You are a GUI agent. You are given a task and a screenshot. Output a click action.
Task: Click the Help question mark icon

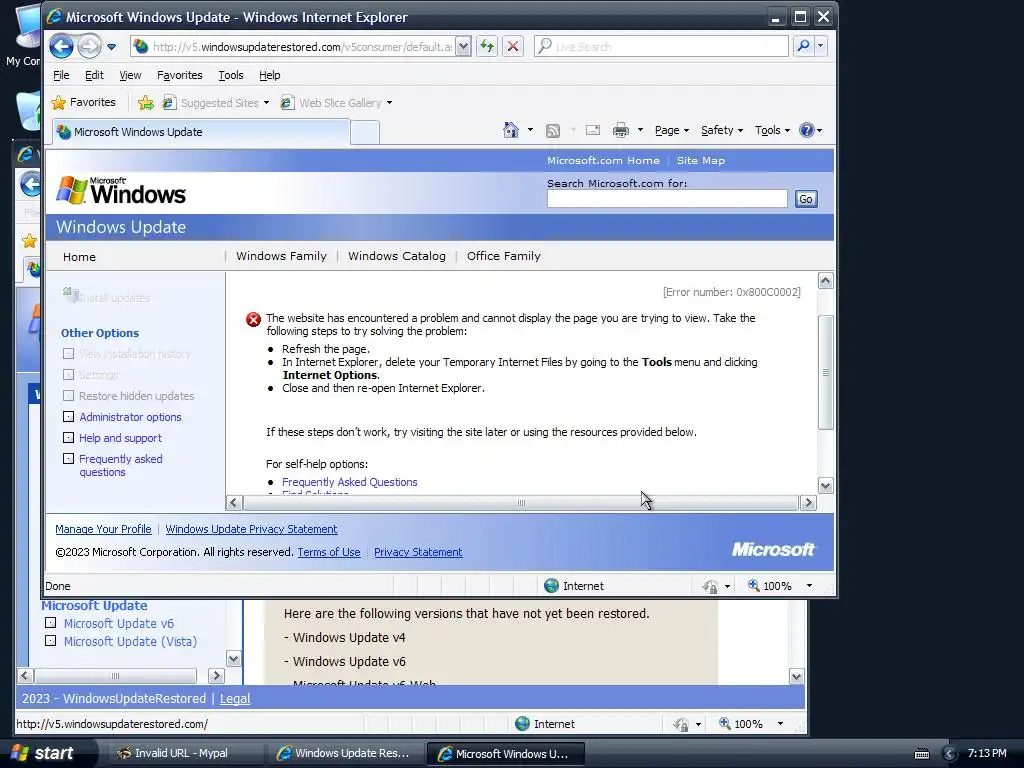click(807, 130)
